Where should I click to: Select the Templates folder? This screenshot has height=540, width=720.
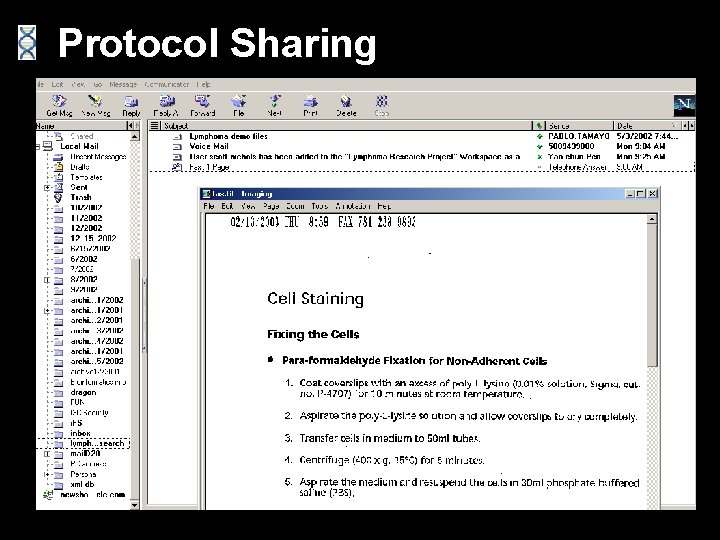86,177
